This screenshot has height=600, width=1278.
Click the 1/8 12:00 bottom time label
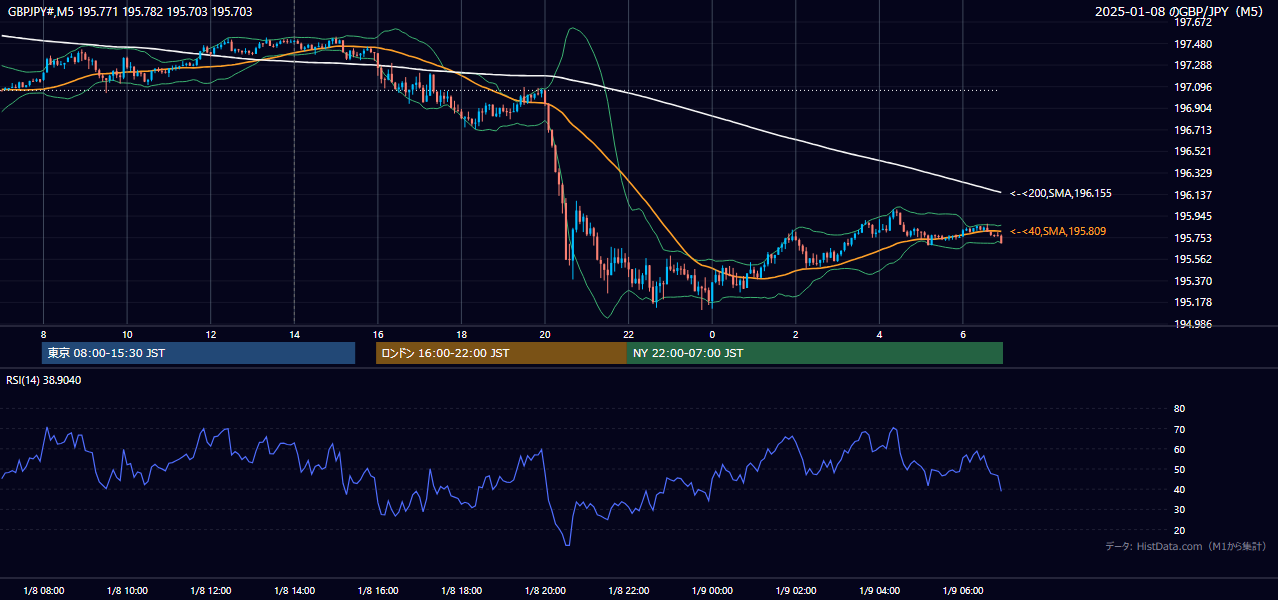click(x=211, y=591)
